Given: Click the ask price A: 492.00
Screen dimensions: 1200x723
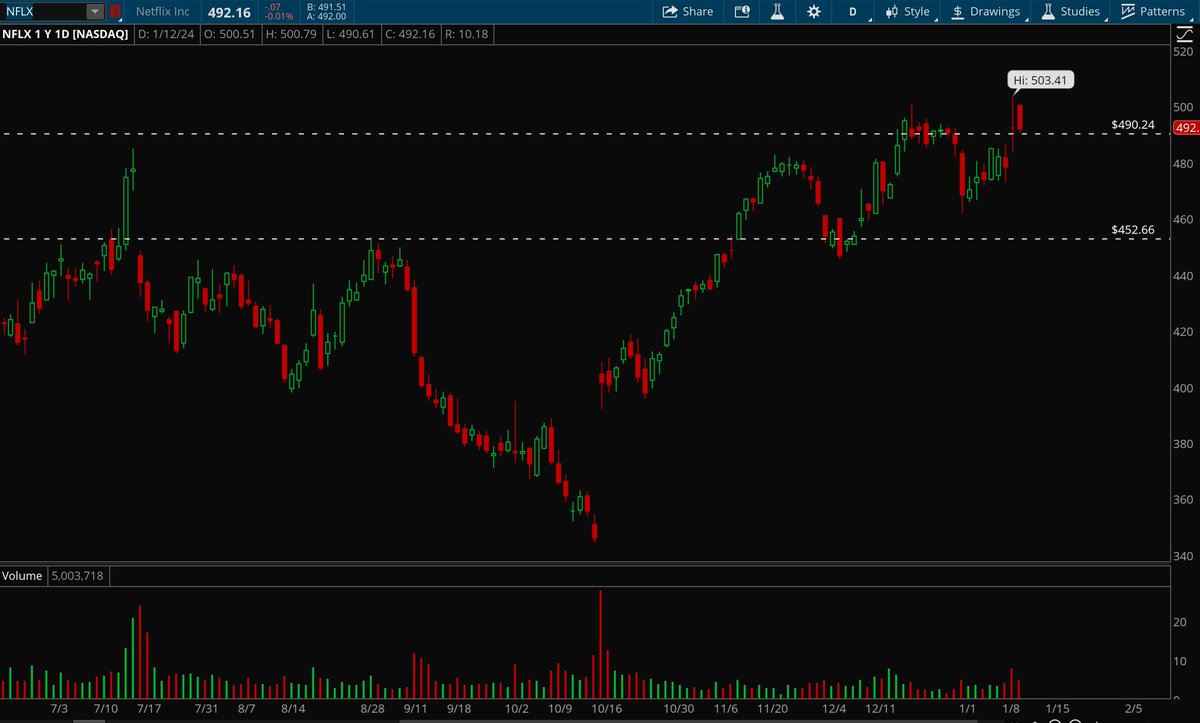Looking at the screenshot, I should coord(328,17).
